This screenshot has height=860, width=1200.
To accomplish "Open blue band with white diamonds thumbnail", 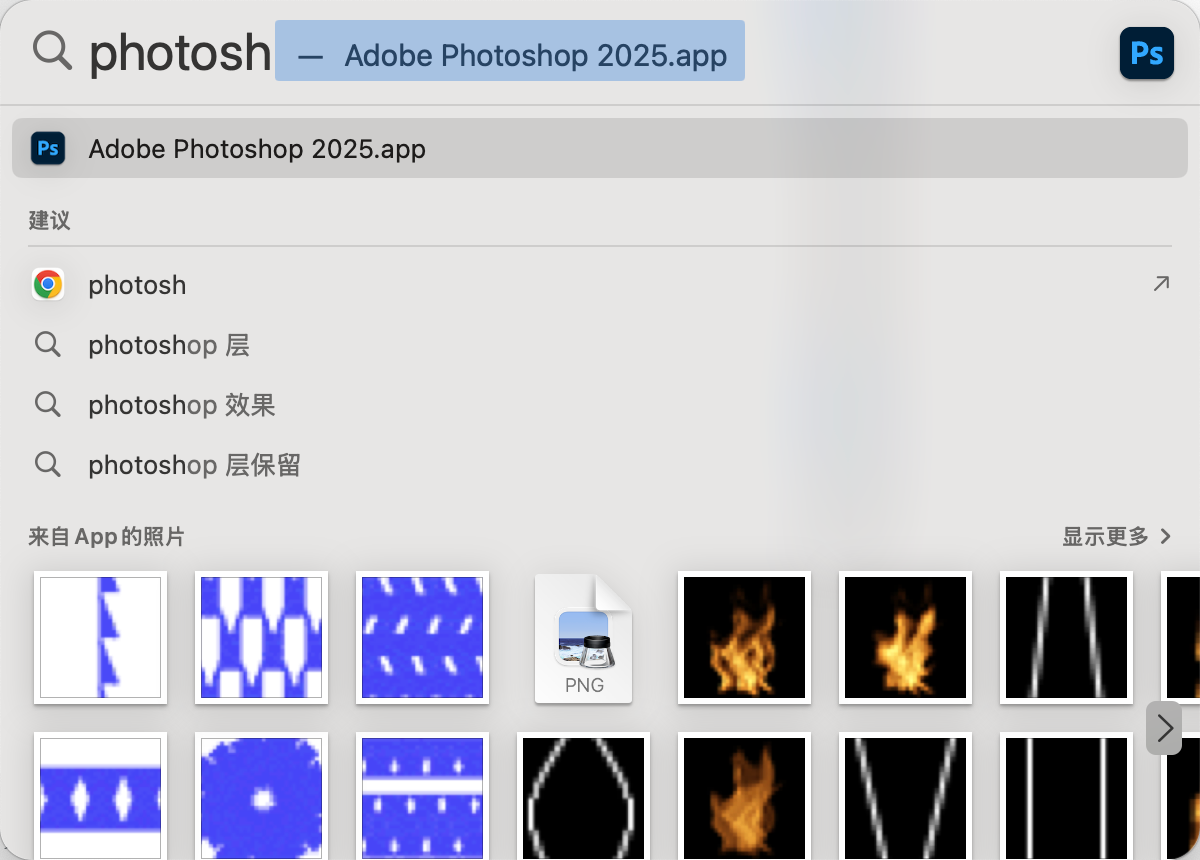I will pyautogui.click(x=100, y=797).
